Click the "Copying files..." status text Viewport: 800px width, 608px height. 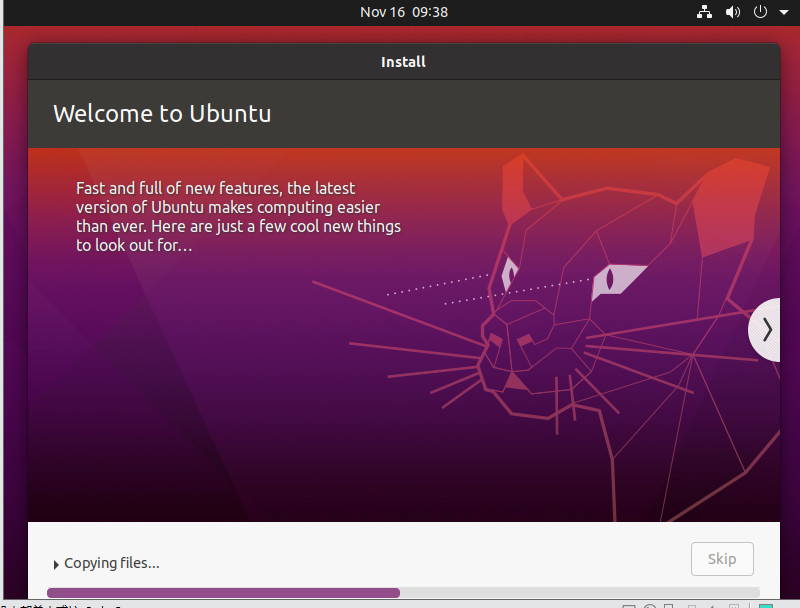coord(112,563)
